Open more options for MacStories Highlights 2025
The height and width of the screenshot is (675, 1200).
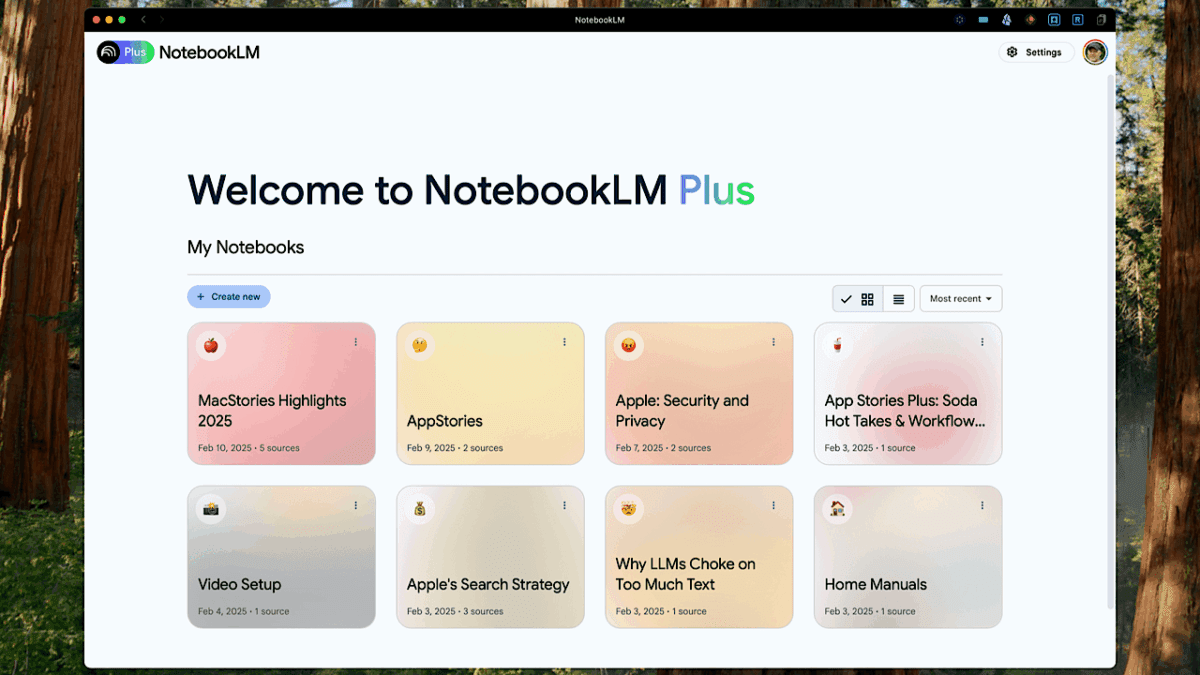tap(355, 342)
